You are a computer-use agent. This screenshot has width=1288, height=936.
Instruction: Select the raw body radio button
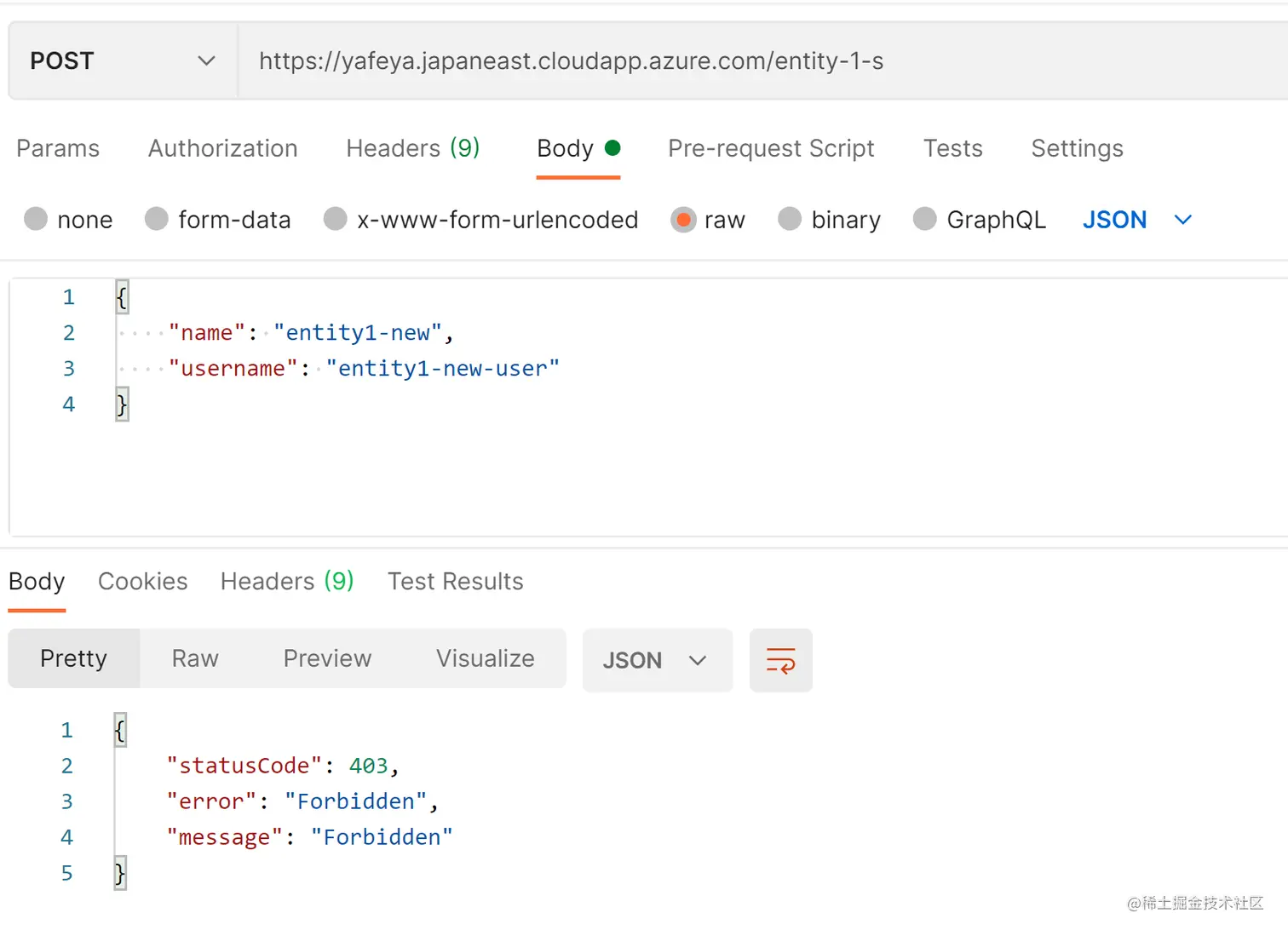(x=683, y=220)
